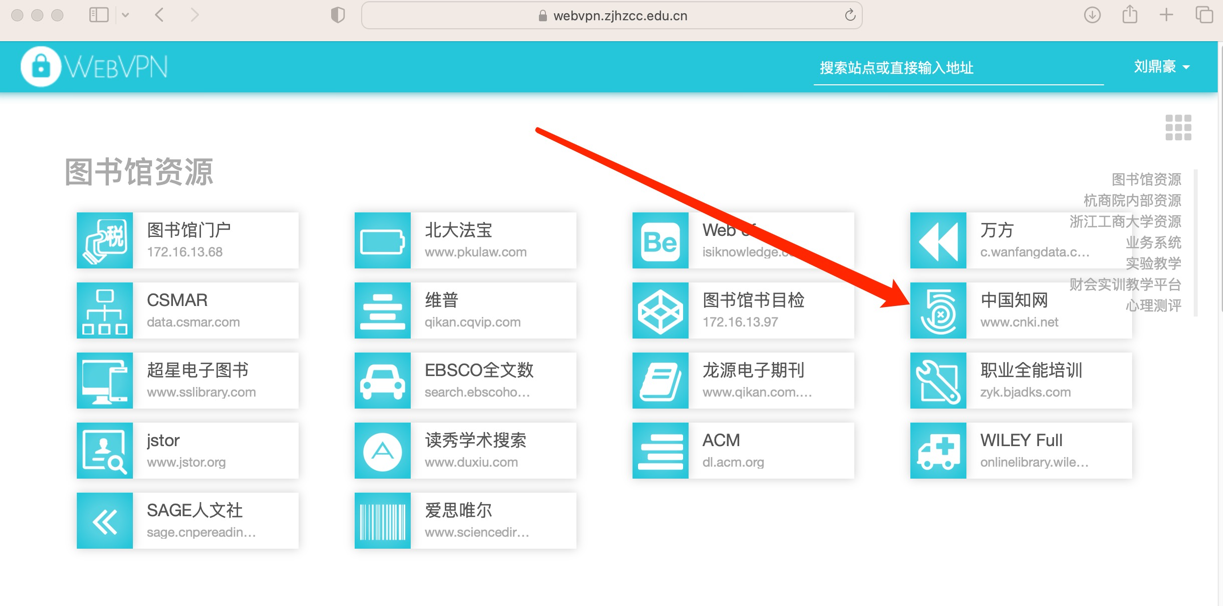Open 超星电子图书 monitor icon
1223x606 pixels.
tap(105, 380)
